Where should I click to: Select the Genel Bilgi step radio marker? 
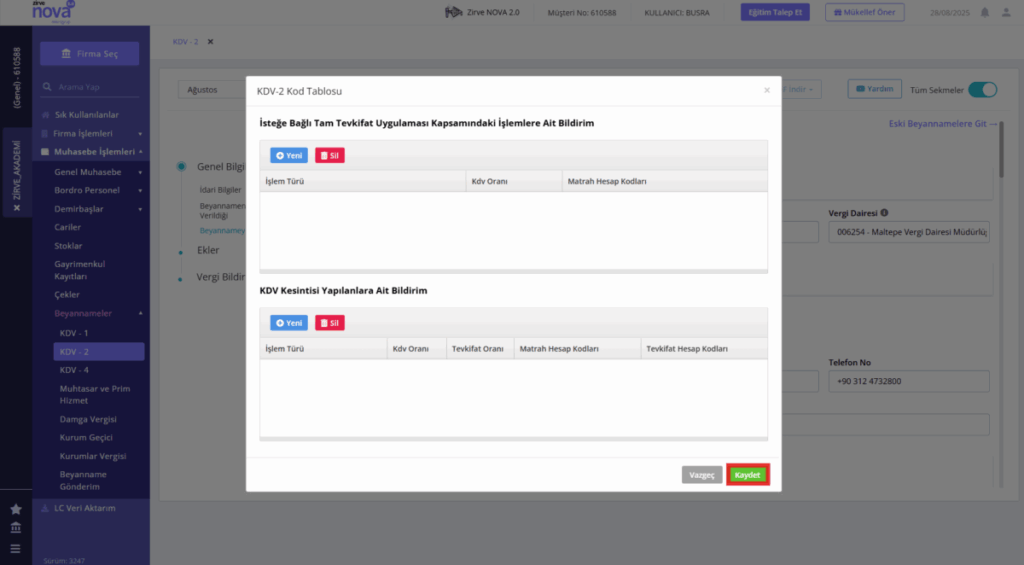181,167
